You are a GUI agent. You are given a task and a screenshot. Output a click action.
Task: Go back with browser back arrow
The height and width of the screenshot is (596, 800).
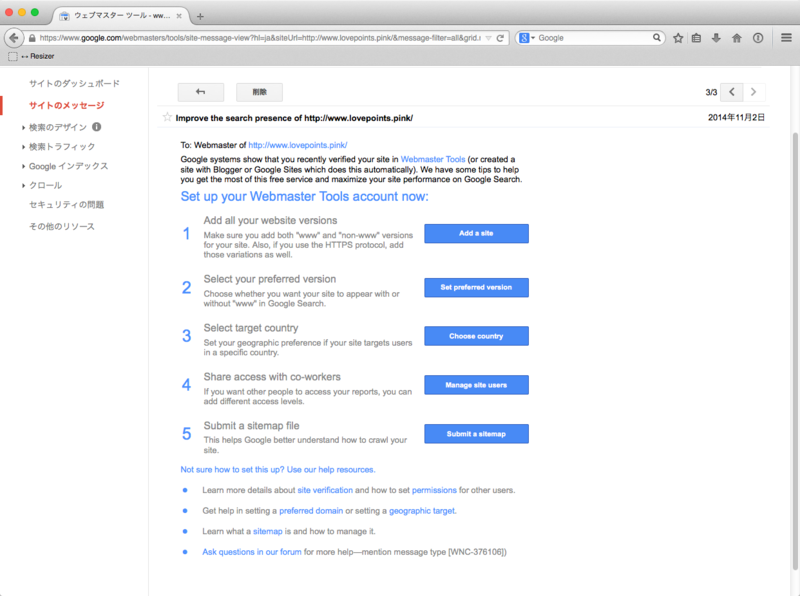pyautogui.click(x=14, y=38)
